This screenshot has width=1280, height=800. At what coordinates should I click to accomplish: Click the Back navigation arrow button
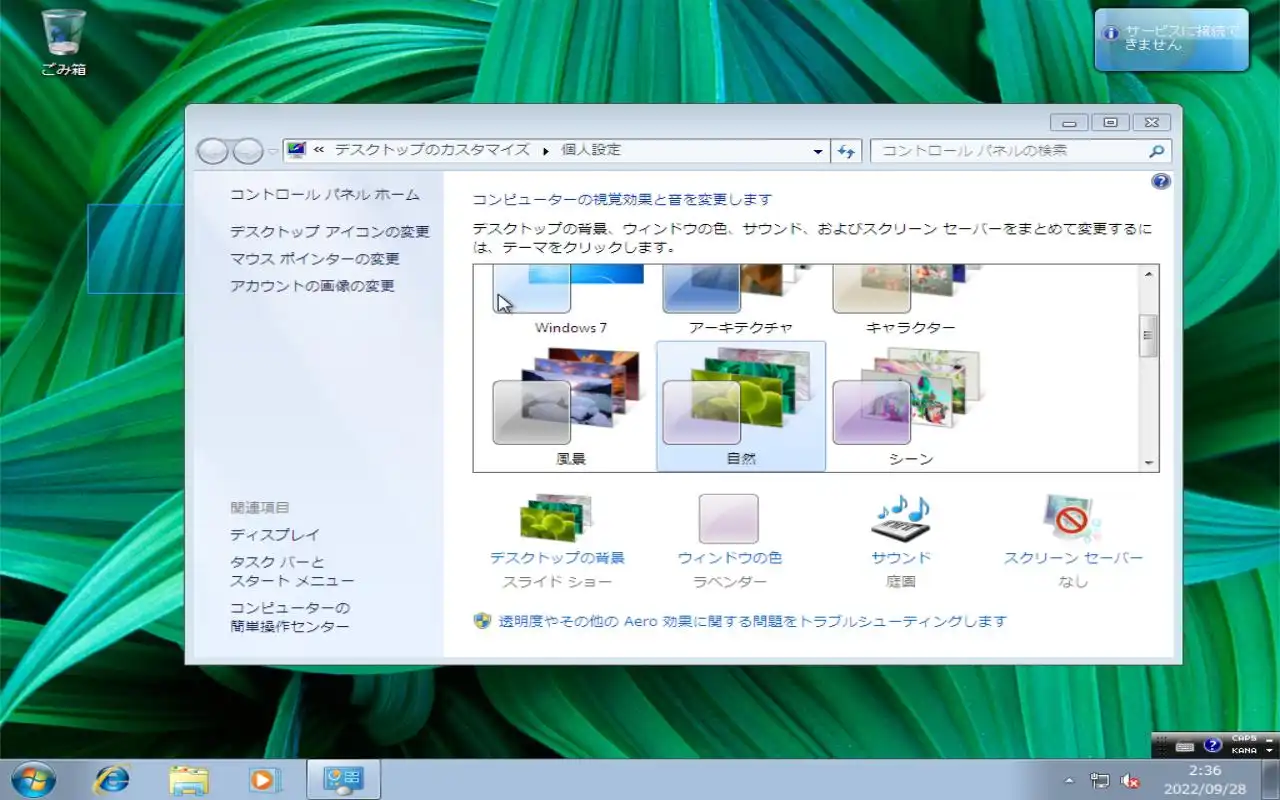click(213, 151)
